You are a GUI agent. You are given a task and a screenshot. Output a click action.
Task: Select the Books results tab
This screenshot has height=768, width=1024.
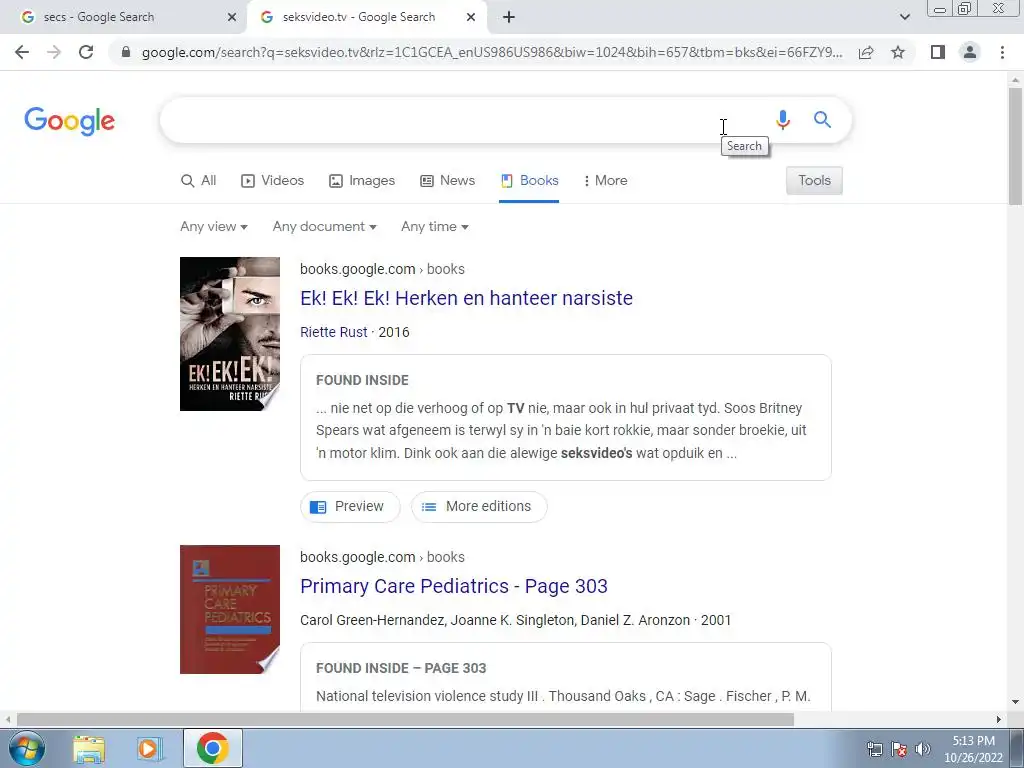click(529, 181)
